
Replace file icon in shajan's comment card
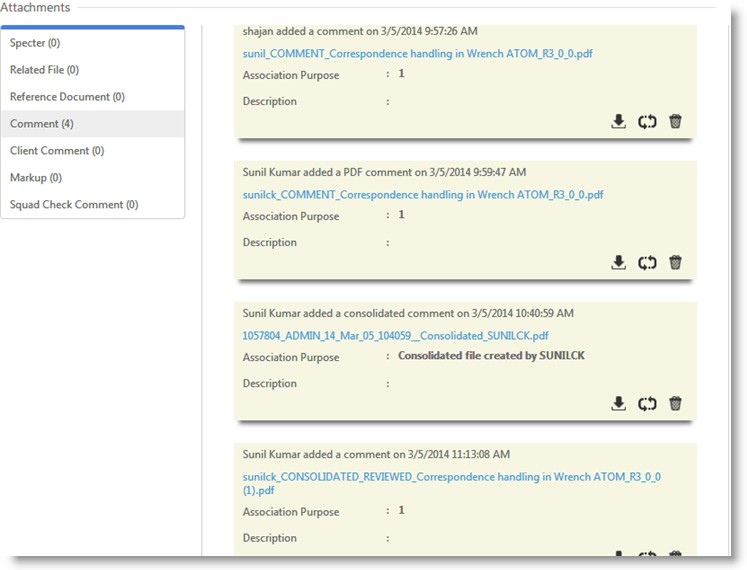[647, 122]
